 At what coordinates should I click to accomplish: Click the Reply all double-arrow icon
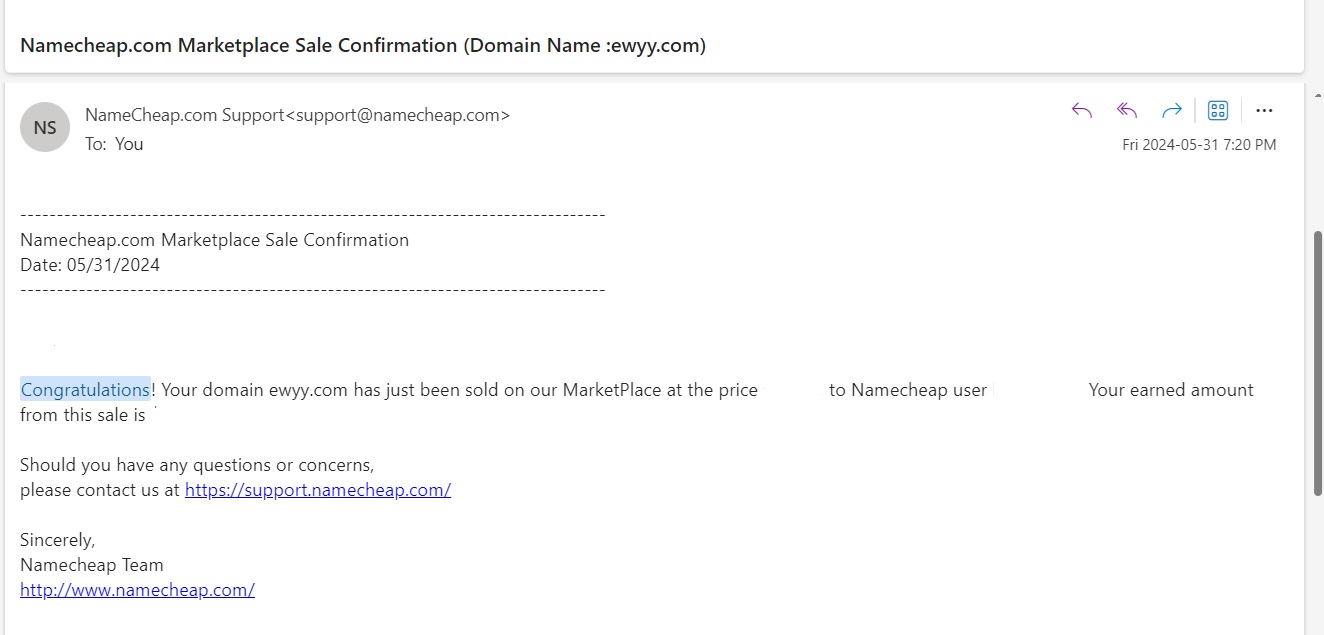coord(1127,110)
